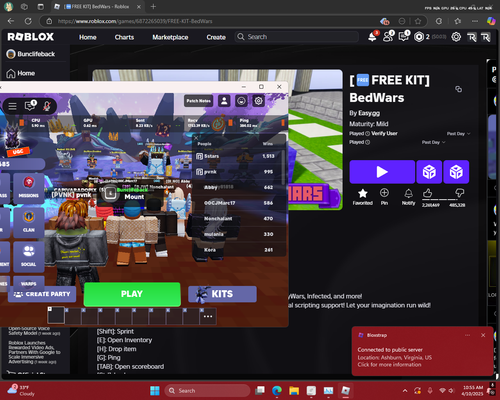
Task: Select player 00CJMarc17 in leaderboard
Action: pyautogui.click(x=238, y=203)
